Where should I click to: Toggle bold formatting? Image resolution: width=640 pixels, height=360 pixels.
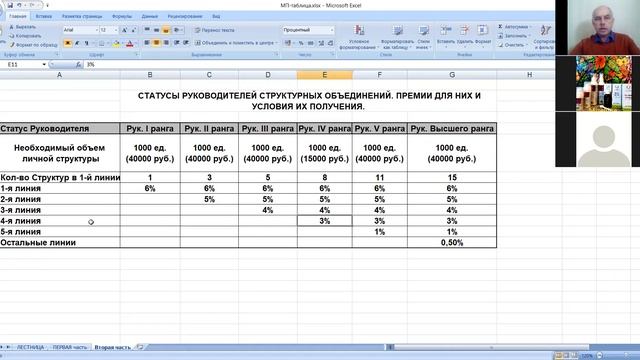click(68, 43)
